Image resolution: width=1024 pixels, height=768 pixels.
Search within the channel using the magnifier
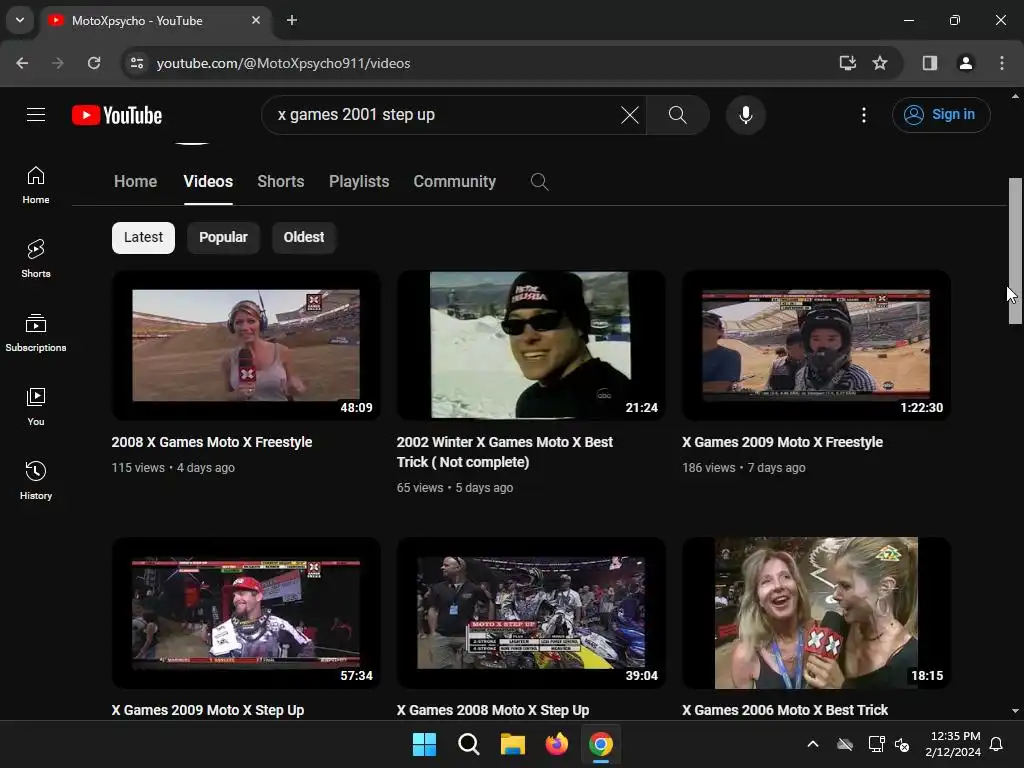tap(539, 182)
